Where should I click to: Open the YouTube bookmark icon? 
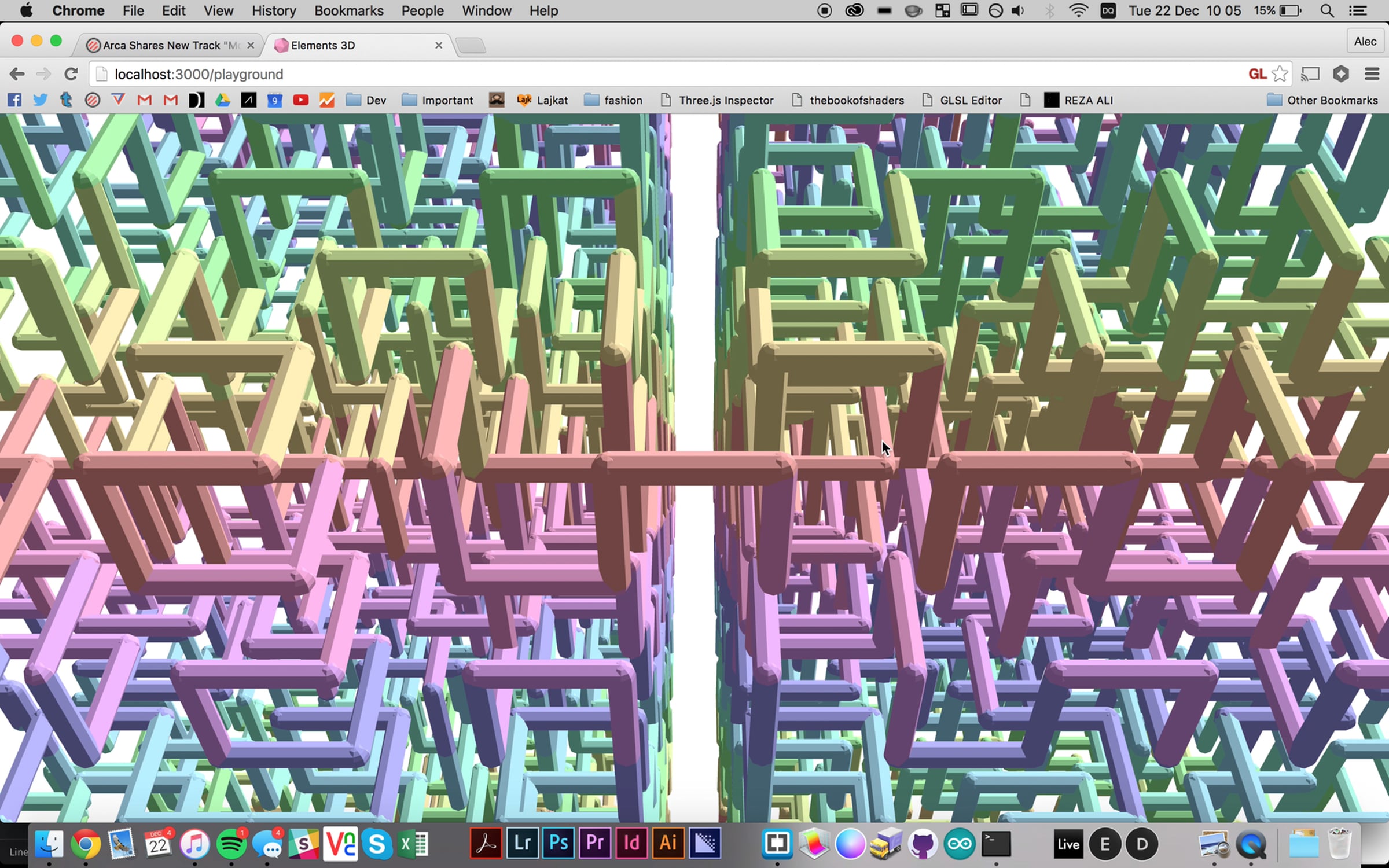pyautogui.click(x=300, y=100)
